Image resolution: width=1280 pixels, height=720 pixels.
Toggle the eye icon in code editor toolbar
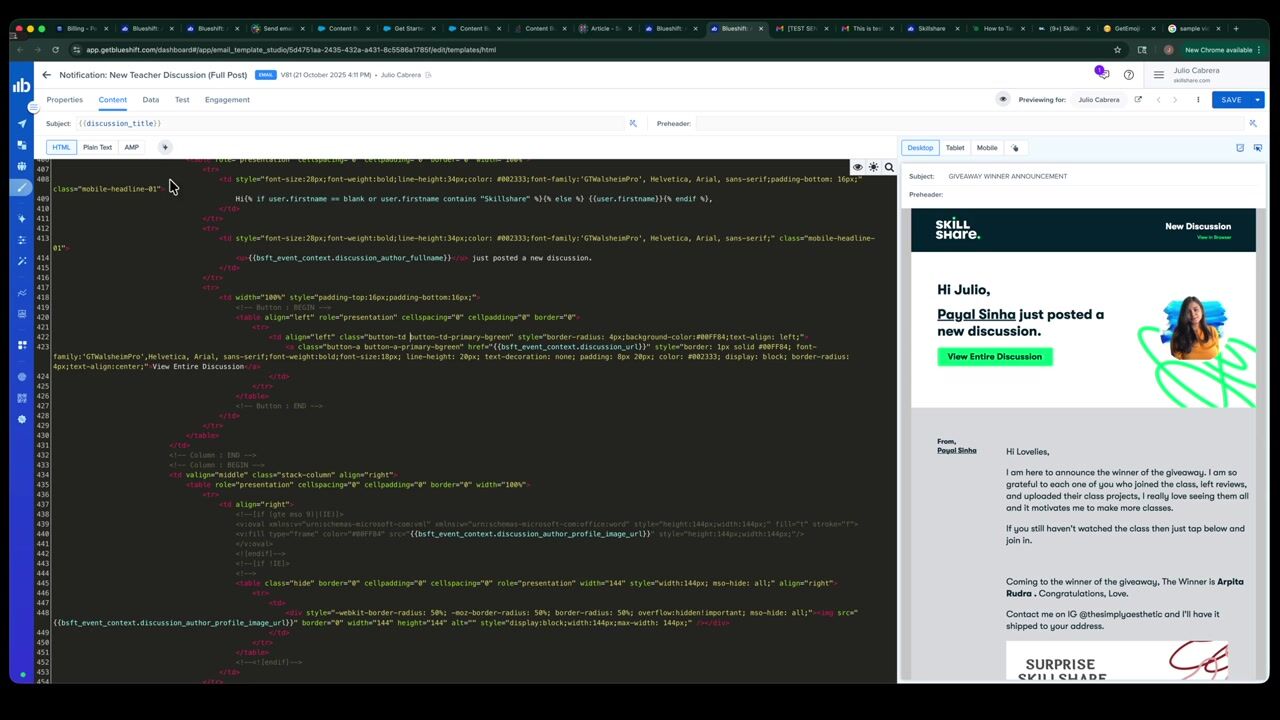857,167
